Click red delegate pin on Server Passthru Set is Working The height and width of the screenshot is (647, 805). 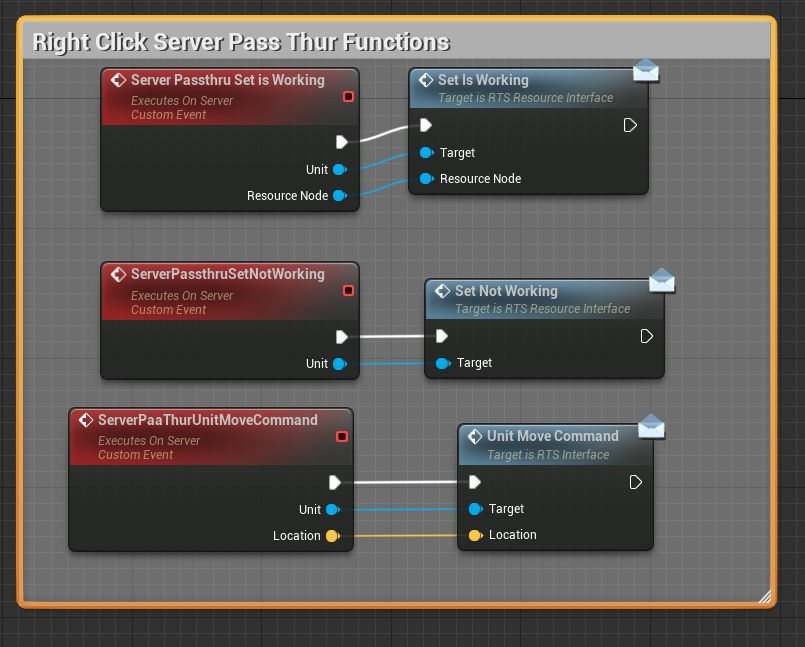click(x=349, y=97)
